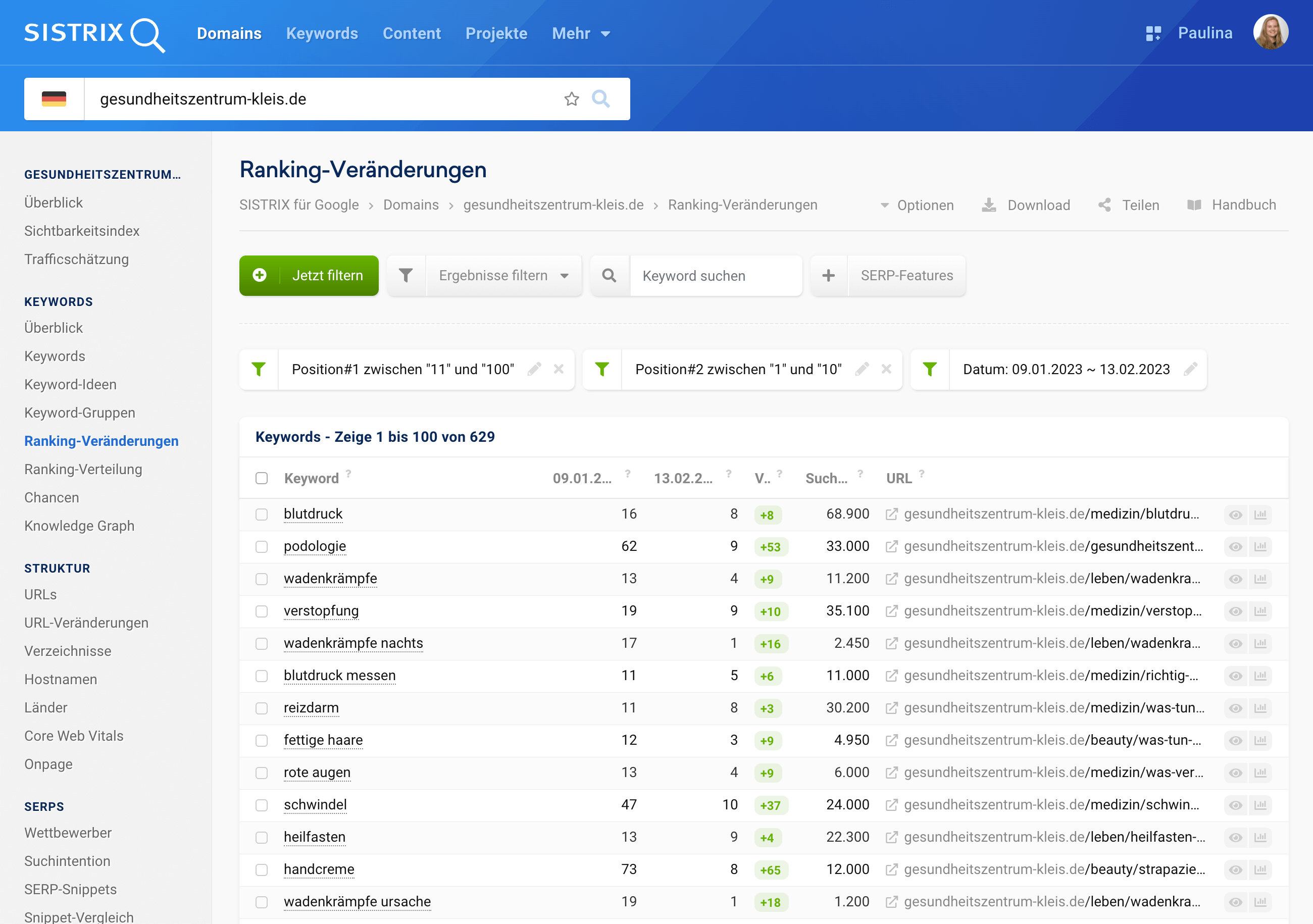Click the edit pencil icon on Position#1 filter
Image resolution: width=1313 pixels, height=924 pixels.
click(535, 369)
